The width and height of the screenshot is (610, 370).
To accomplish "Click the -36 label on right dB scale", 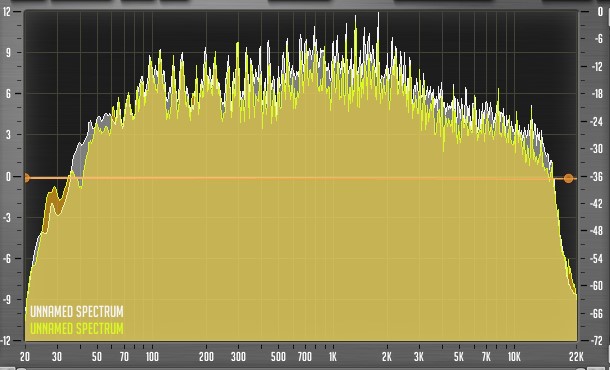I will point(597,176).
